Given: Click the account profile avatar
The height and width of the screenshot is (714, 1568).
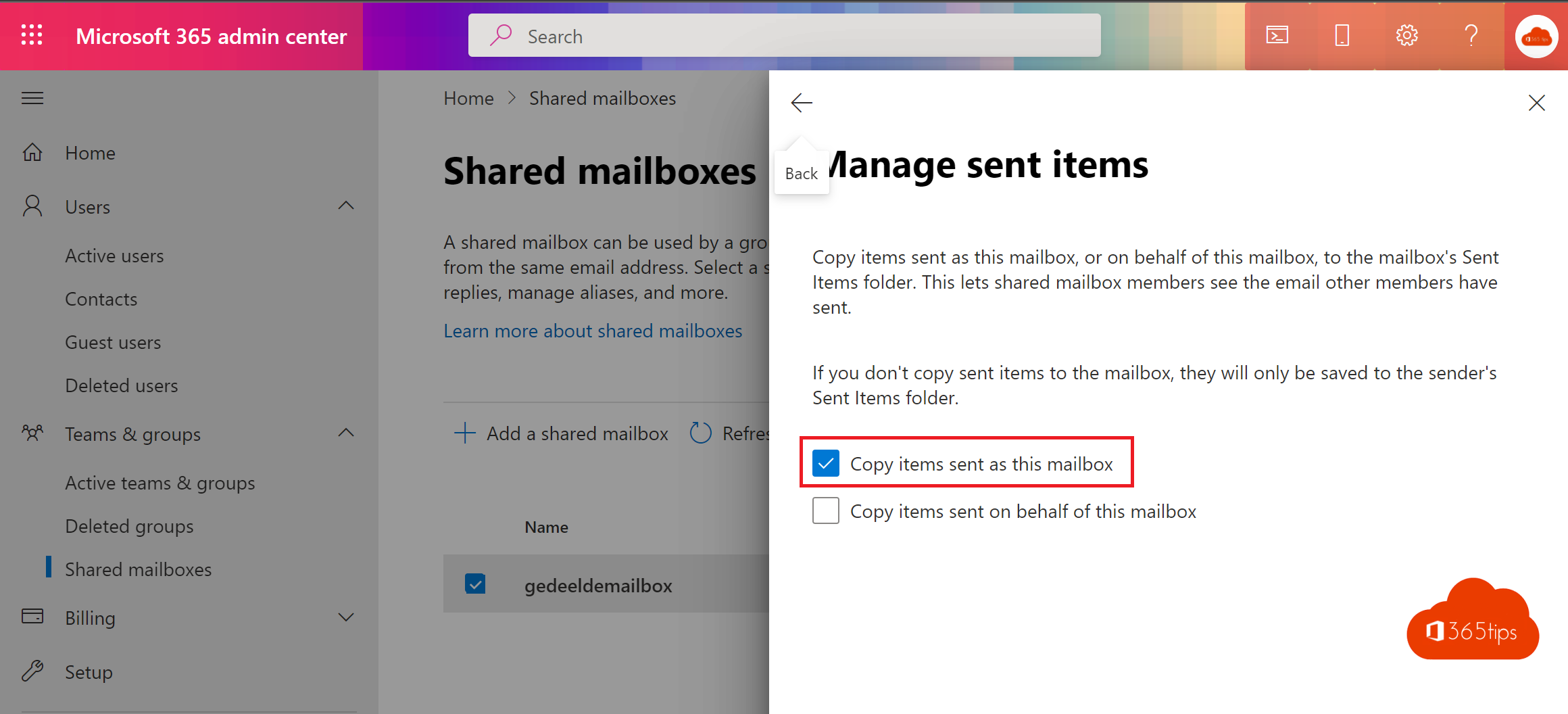Looking at the screenshot, I should click(1536, 37).
